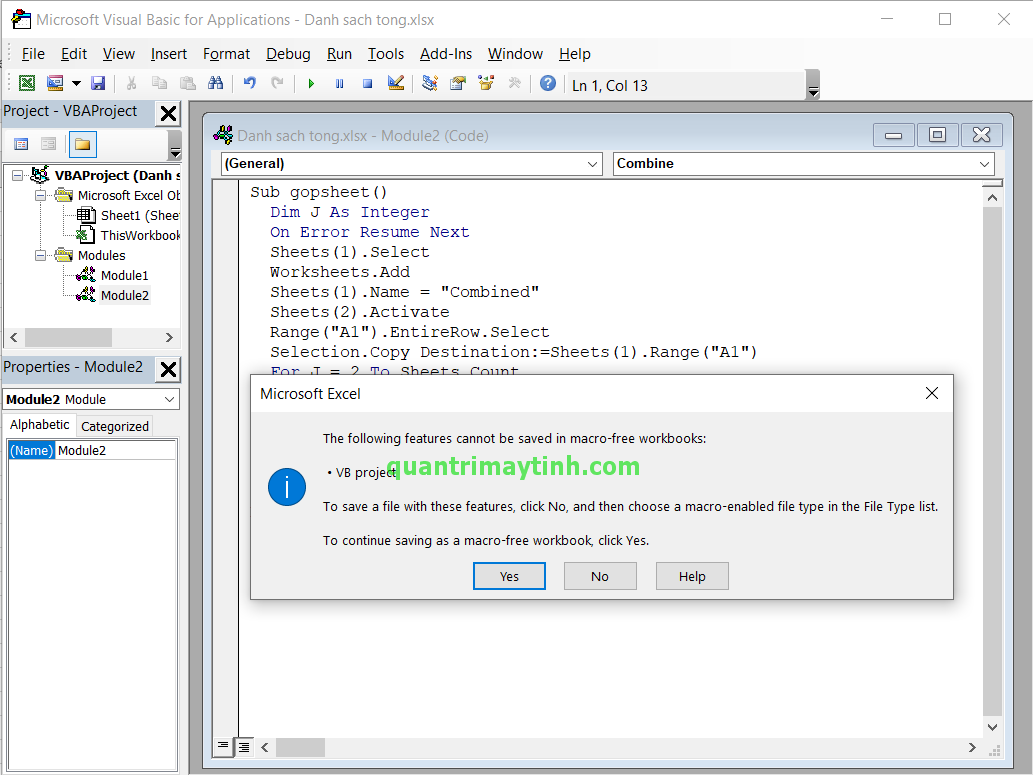Toggle Folders view in Project panel
Image resolution: width=1033 pixels, height=775 pixels.
82,144
